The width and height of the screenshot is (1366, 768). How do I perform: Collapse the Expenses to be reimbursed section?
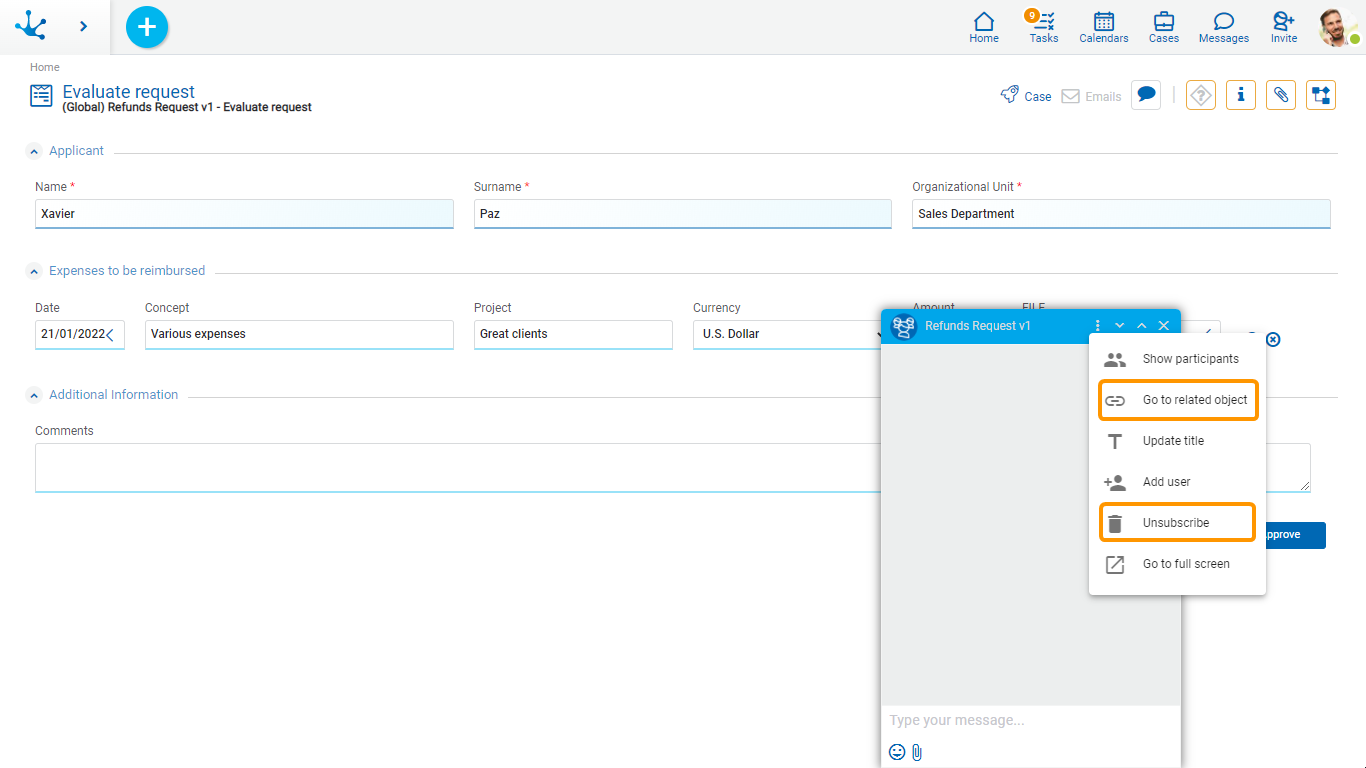pos(35,271)
